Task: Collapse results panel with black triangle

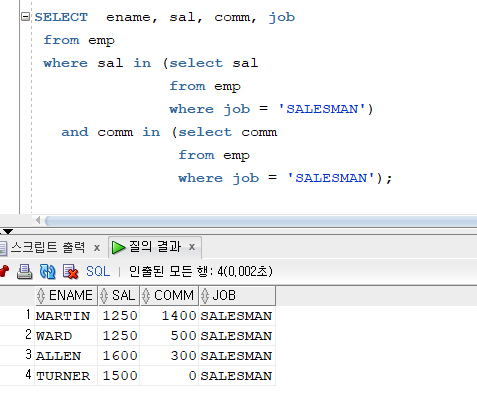Action: pyautogui.click(x=8, y=231)
